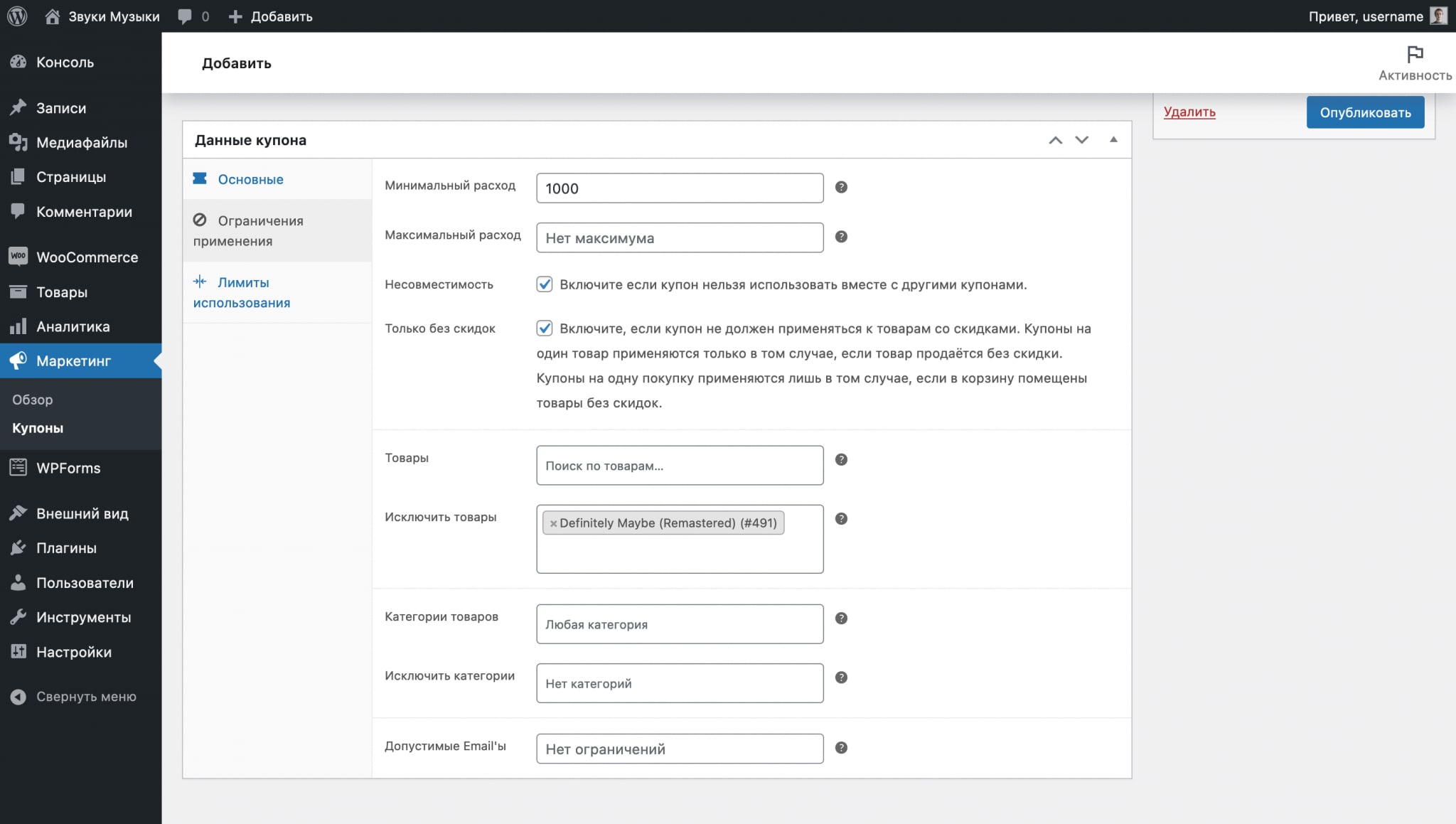Image resolution: width=1456 pixels, height=824 pixels.
Task: Focus the Допустимые Email'ы input field
Action: tap(680, 749)
